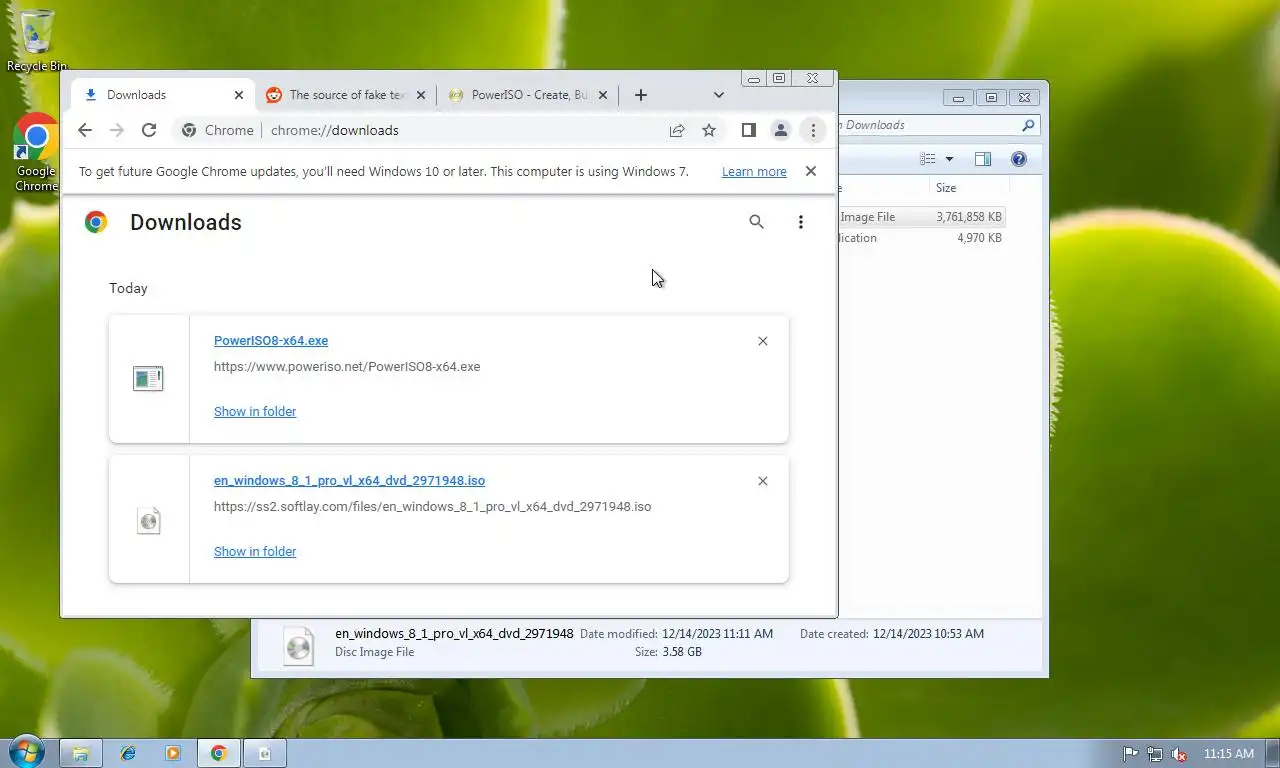Click Chrome's forward arrow button
The width and height of the screenshot is (1280, 768).
(117, 130)
